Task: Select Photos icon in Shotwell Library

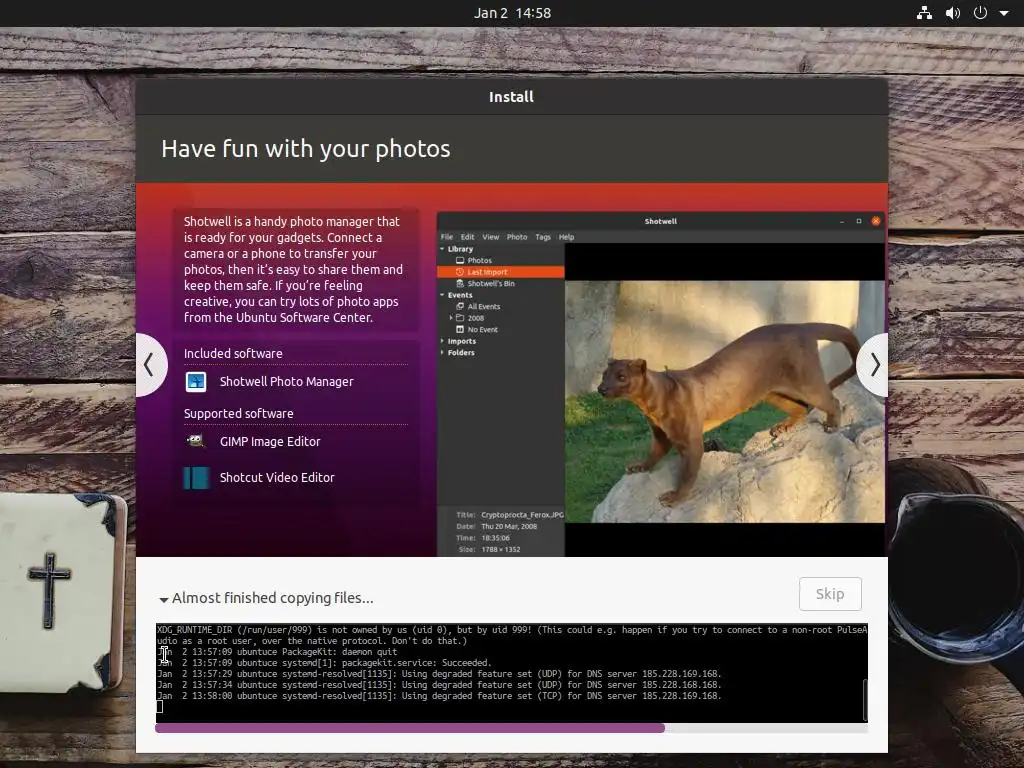Action: pyautogui.click(x=460, y=261)
